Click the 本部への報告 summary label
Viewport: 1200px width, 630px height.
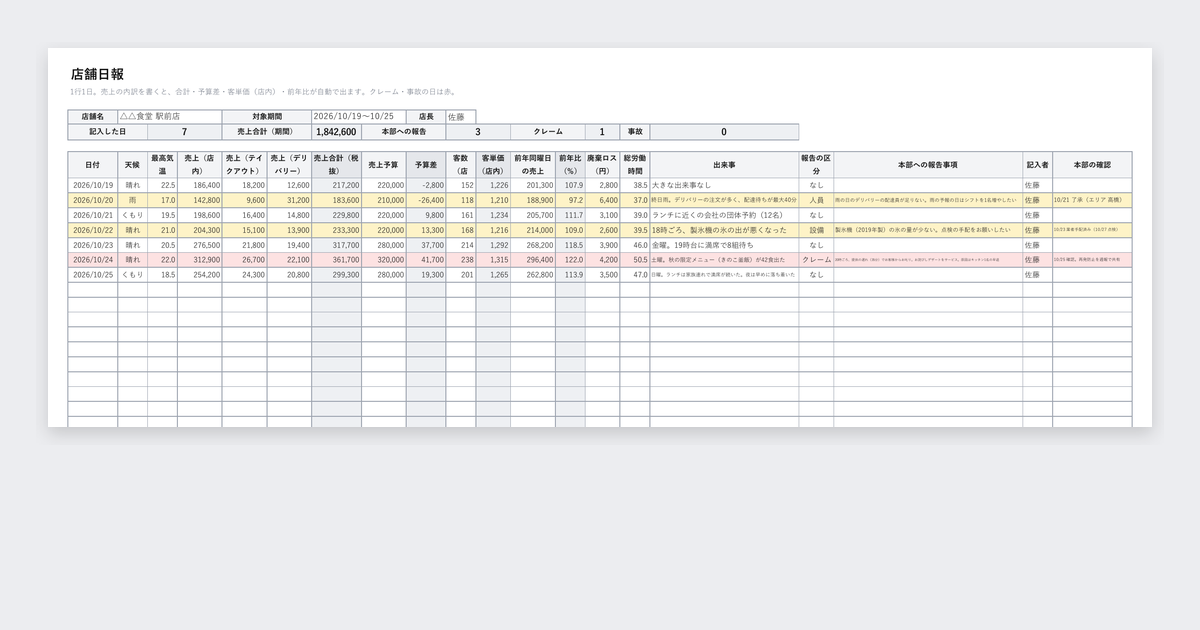tap(403, 132)
